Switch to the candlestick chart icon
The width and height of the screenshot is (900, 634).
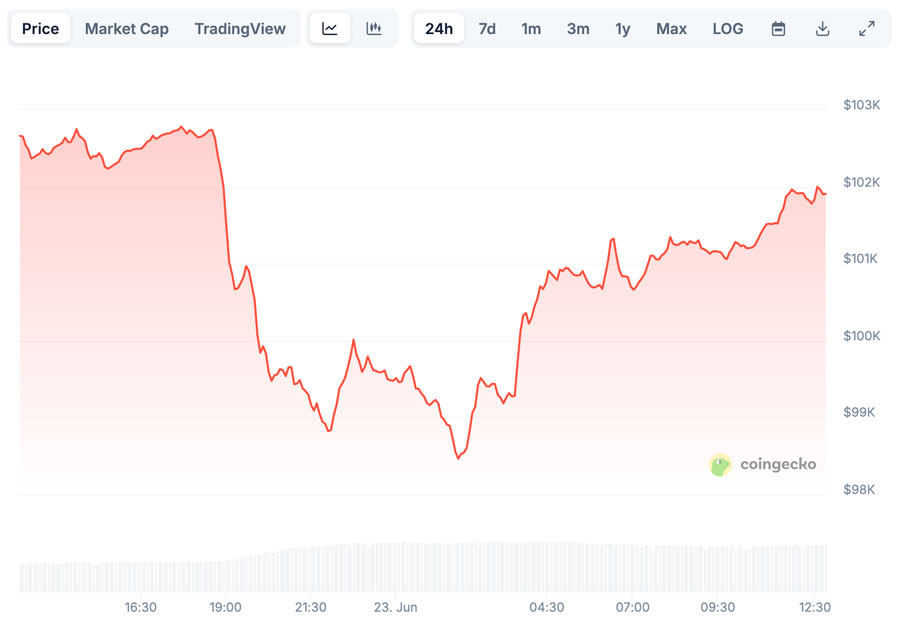[x=374, y=28]
